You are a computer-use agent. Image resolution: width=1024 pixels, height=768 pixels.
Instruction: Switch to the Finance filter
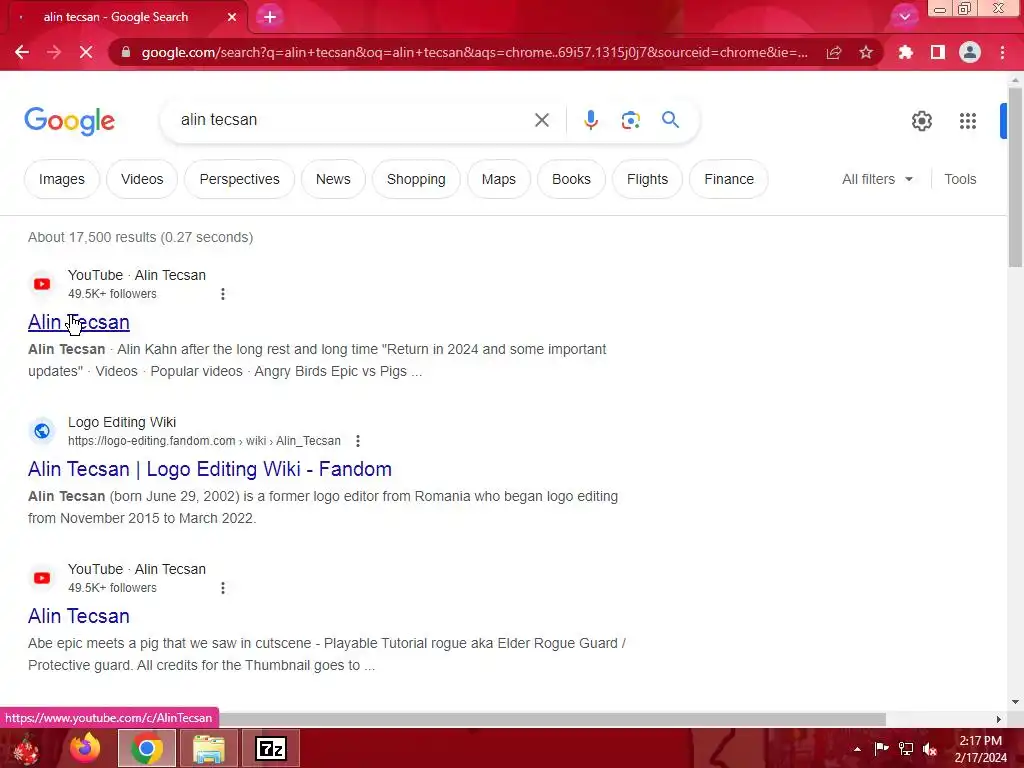click(x=729, y=179)
